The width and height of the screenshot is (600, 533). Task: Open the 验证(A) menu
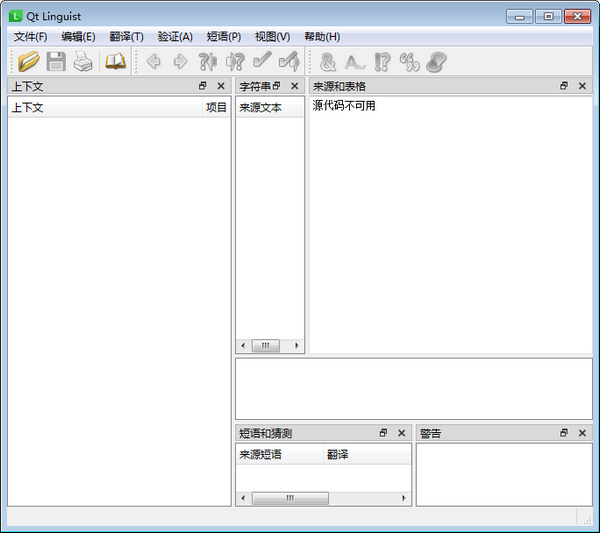(x=175, y=37)
